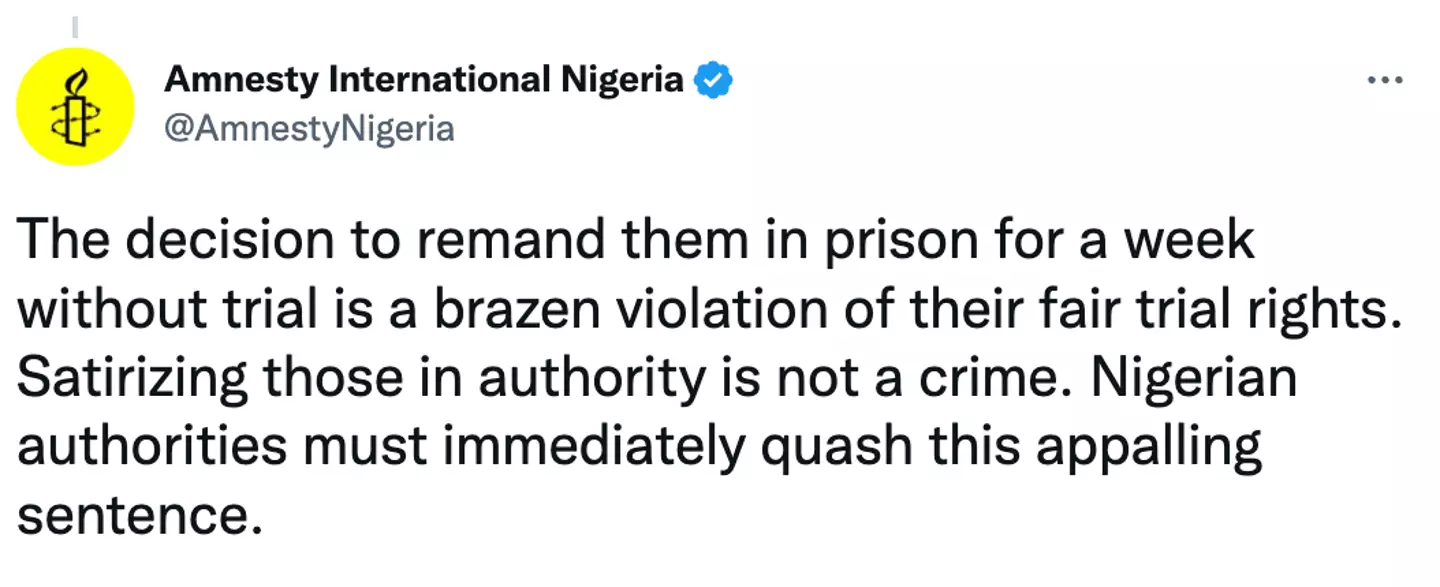Open the Amnesty International Nigeria profile name
Image resolution: width=1440 pixels, height=587 pixels.
[x=424, y=80]
